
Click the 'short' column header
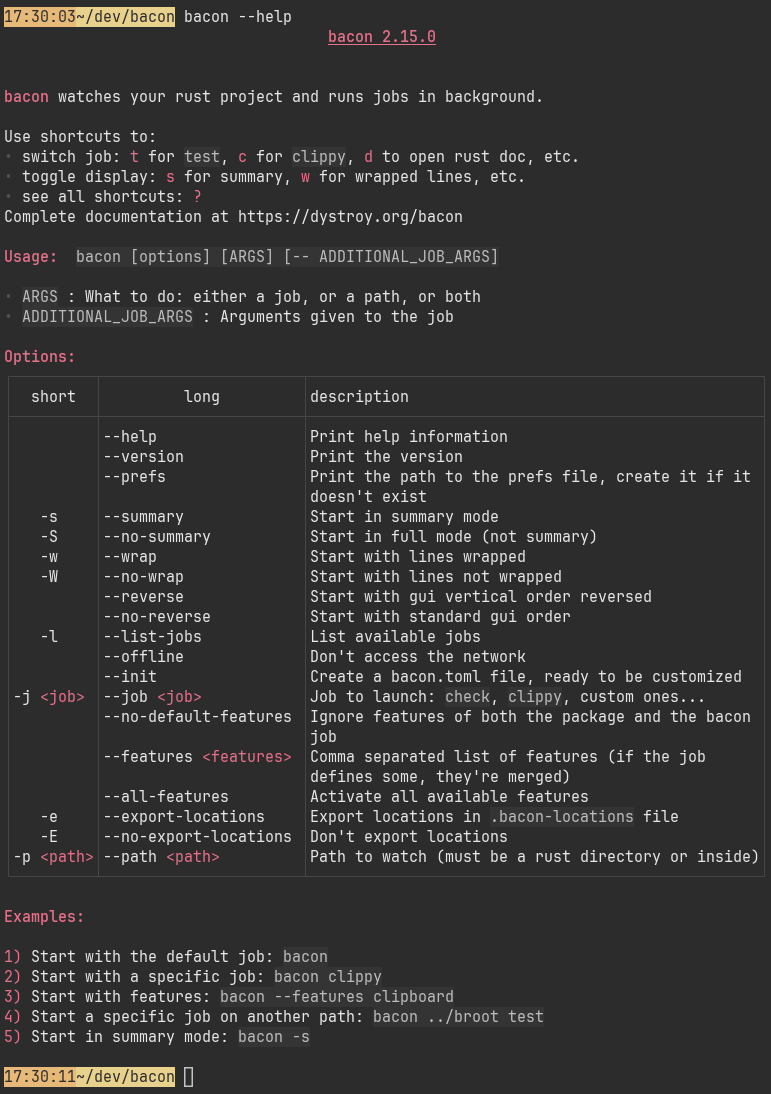[53, 397]
